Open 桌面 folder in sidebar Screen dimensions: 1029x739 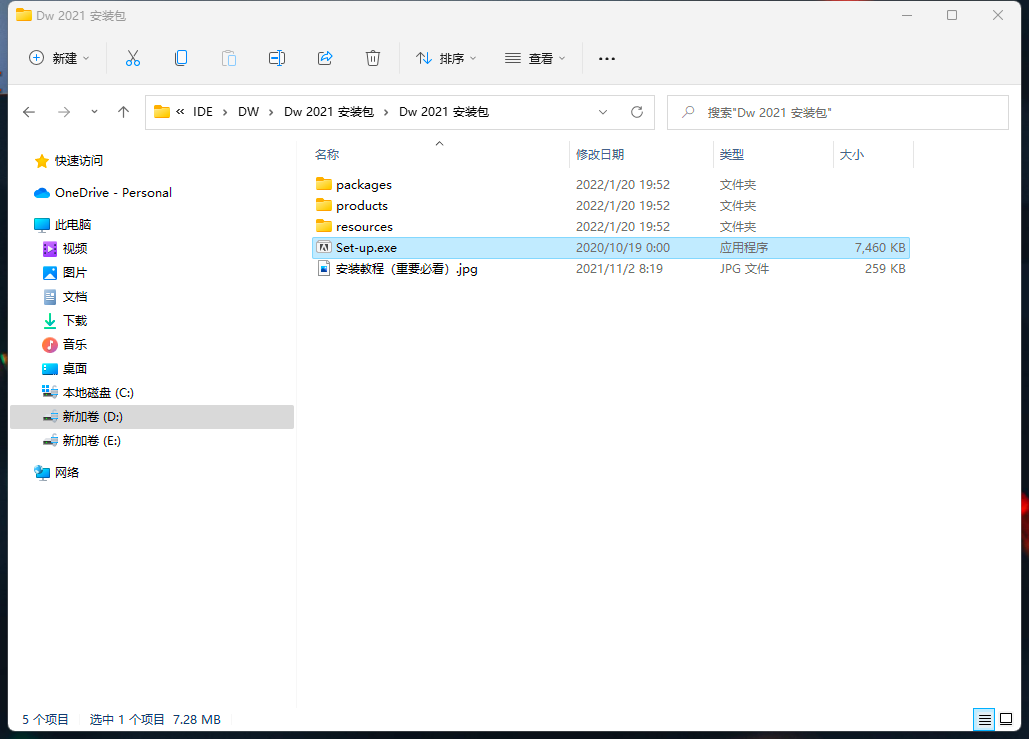(x=66, y=369)
